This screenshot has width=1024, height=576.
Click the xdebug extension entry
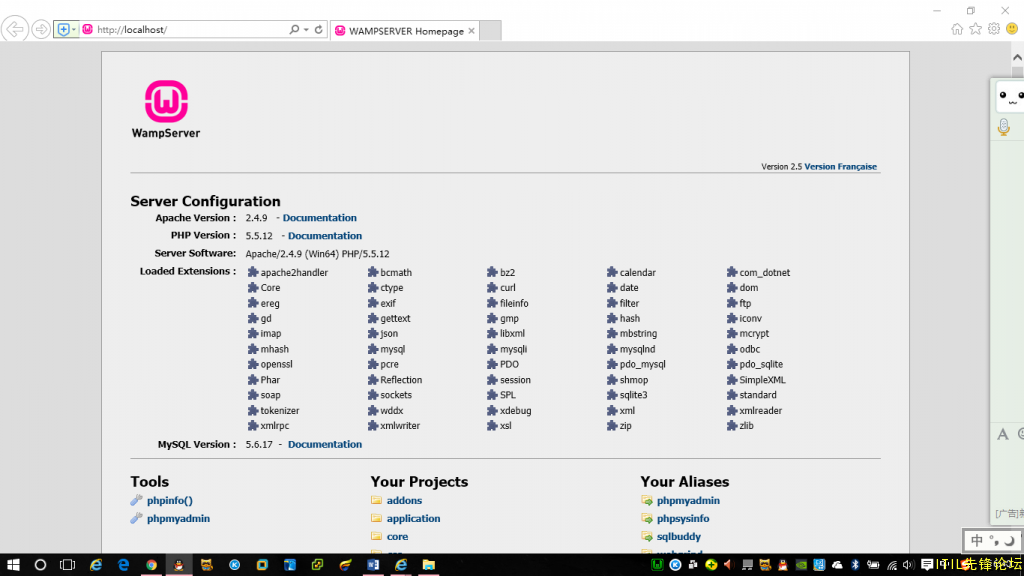coord(509,411)
